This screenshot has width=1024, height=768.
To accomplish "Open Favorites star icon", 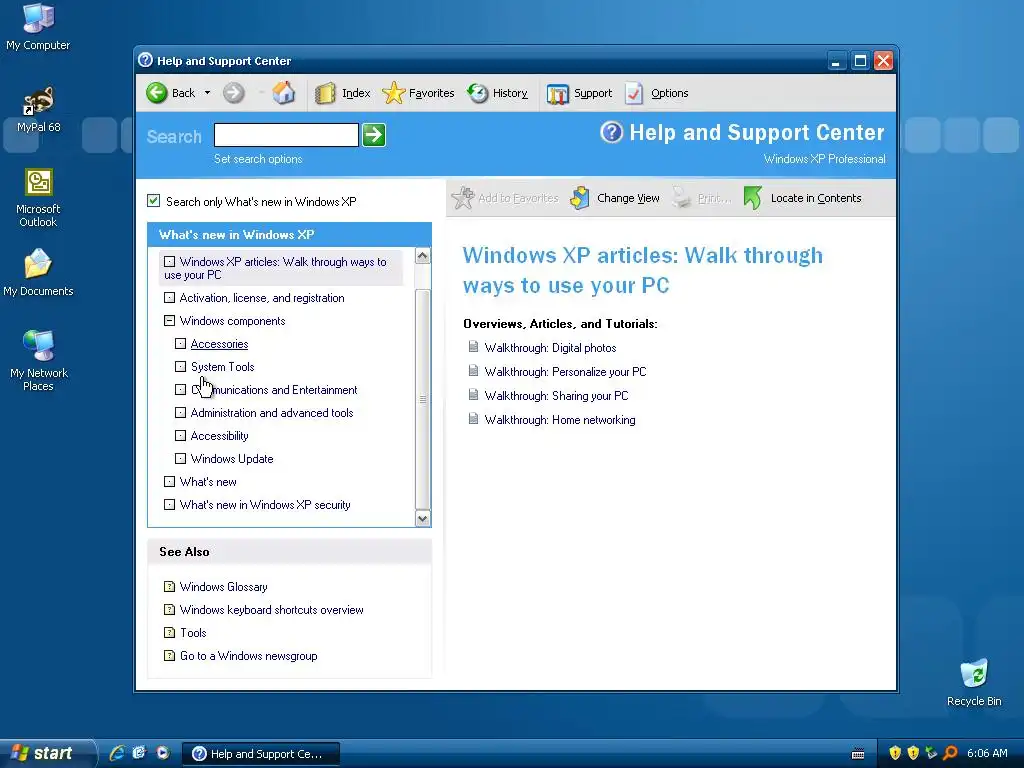I will (393, 93).
